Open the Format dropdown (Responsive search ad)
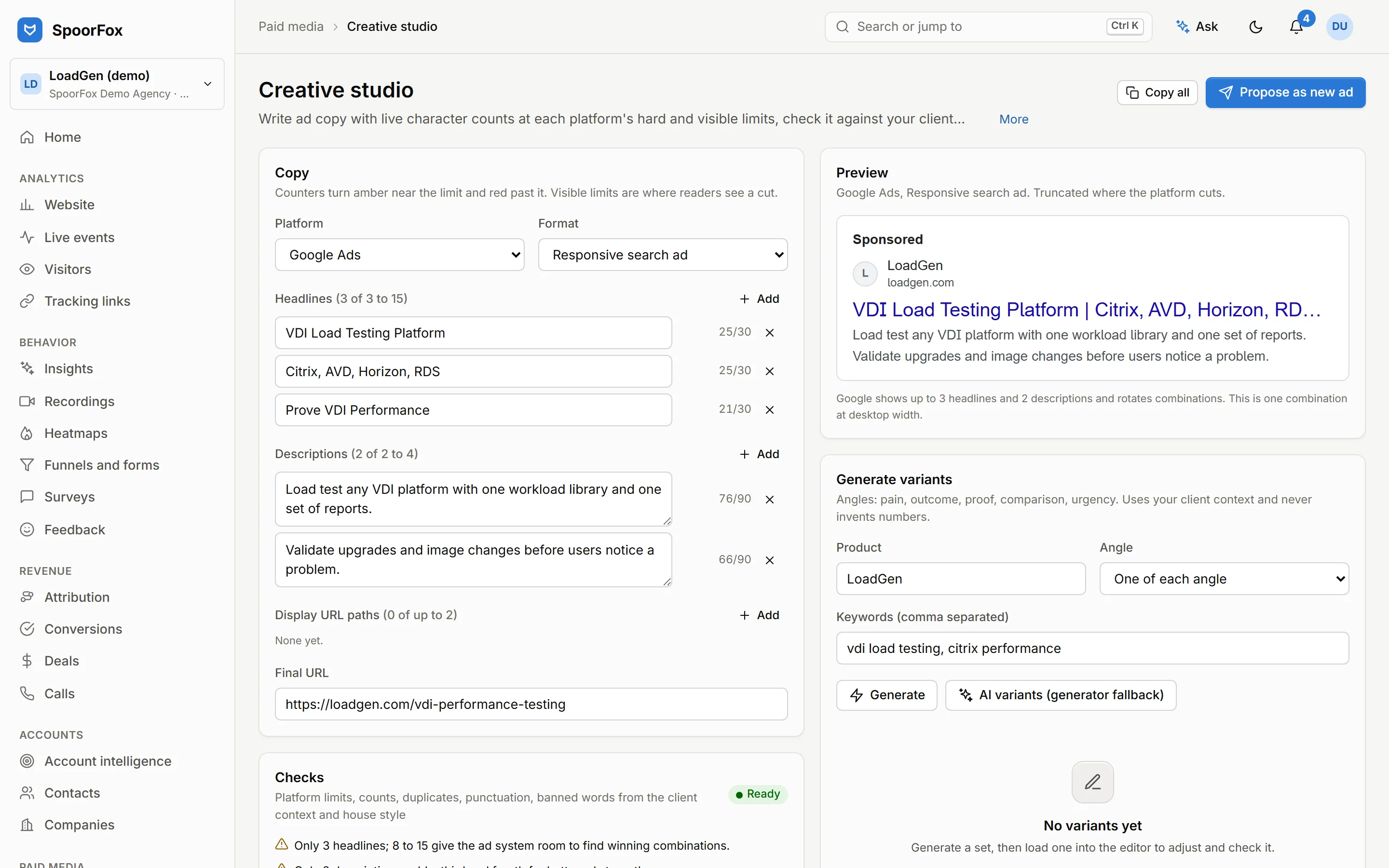The height and width of the screenshot is (868, 1389). tap(662, 254)
